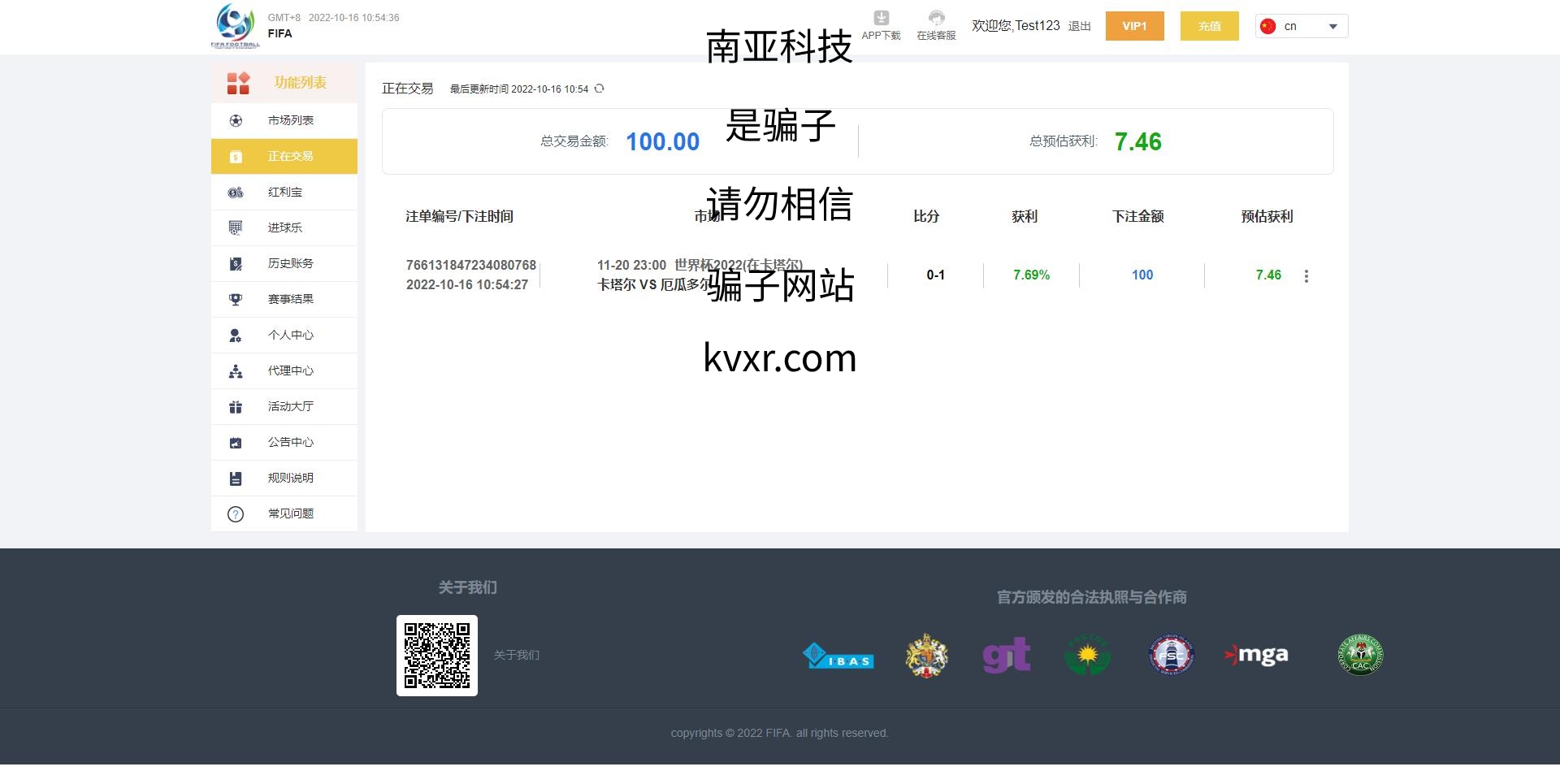Click the 下注金额 column header
Screen dimensions: 1560x784
point(1137,216)
